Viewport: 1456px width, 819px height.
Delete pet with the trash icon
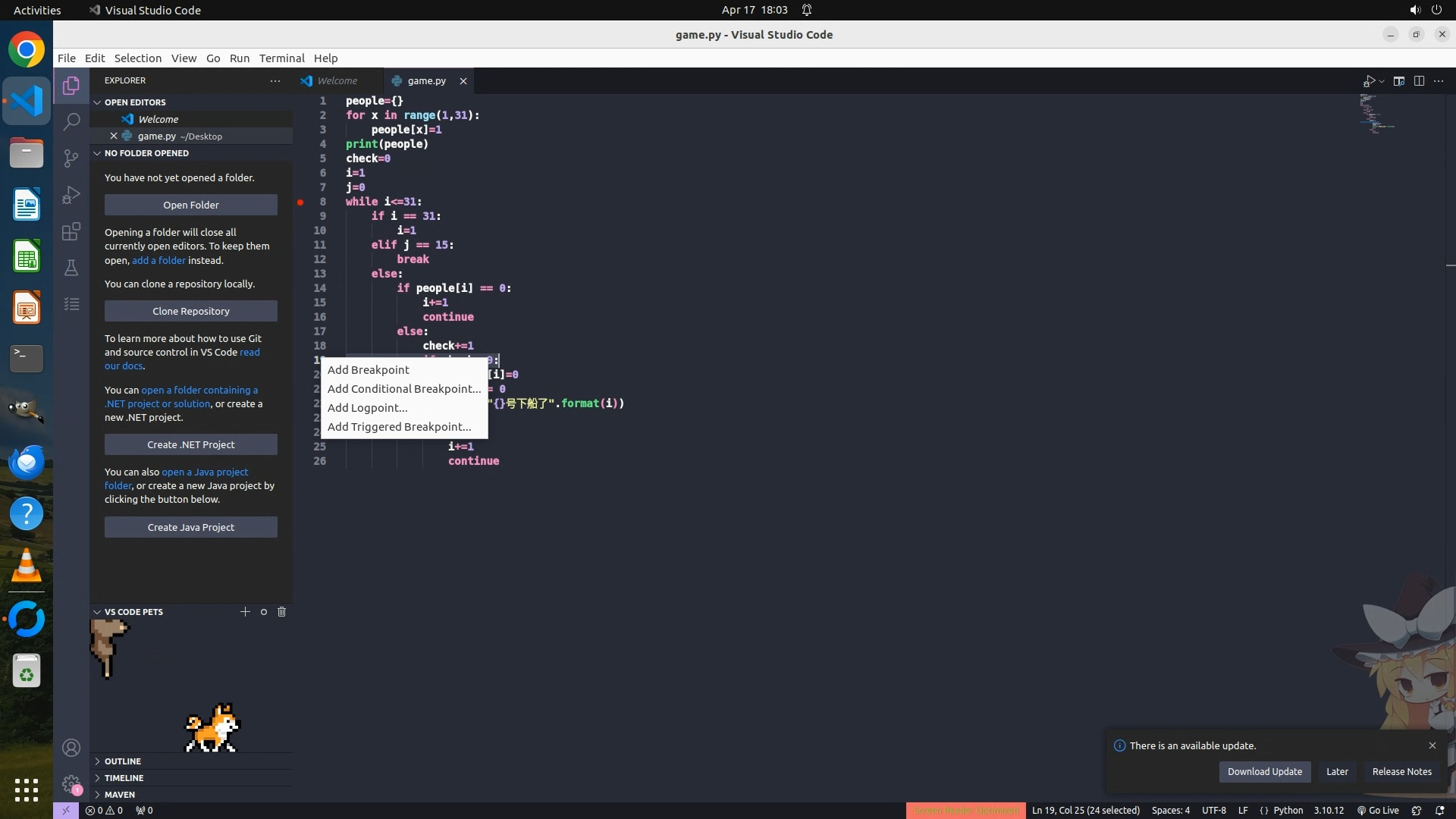pyautogui.click(x=282, y=612)
